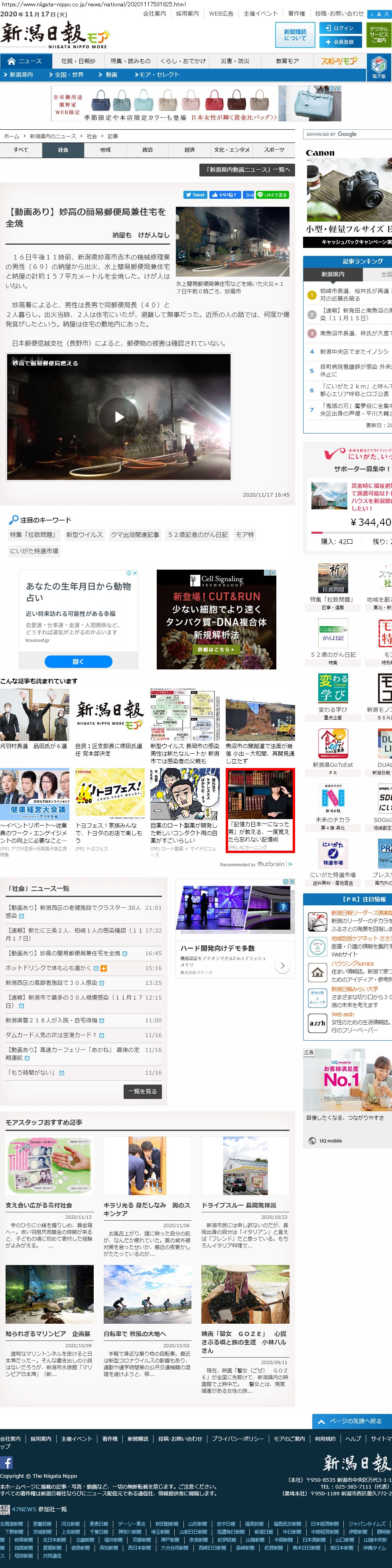Viewport: 392px width, 1568px height.
Task: Play the 妙高で簡易郵便局燃える video
Action: [119, 417]
